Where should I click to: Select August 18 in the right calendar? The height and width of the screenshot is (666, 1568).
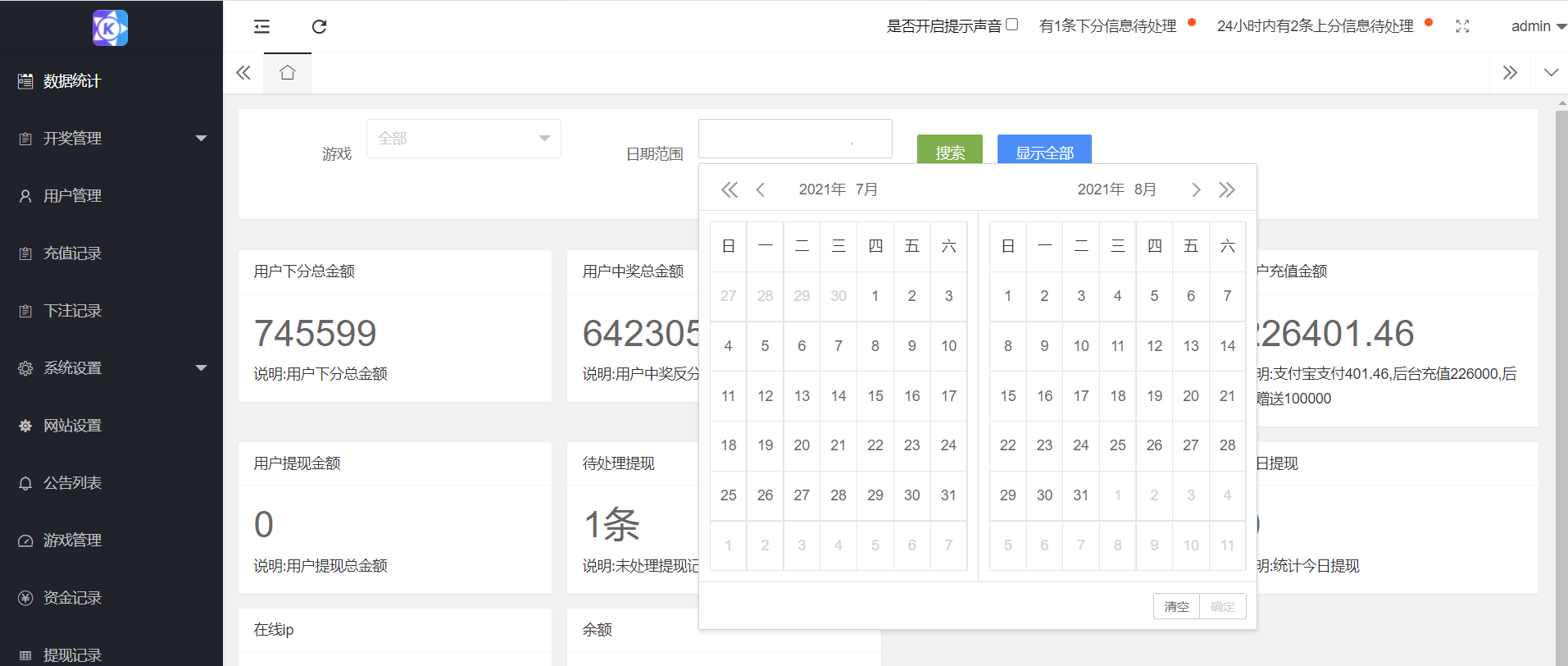tap(1118, 396)
